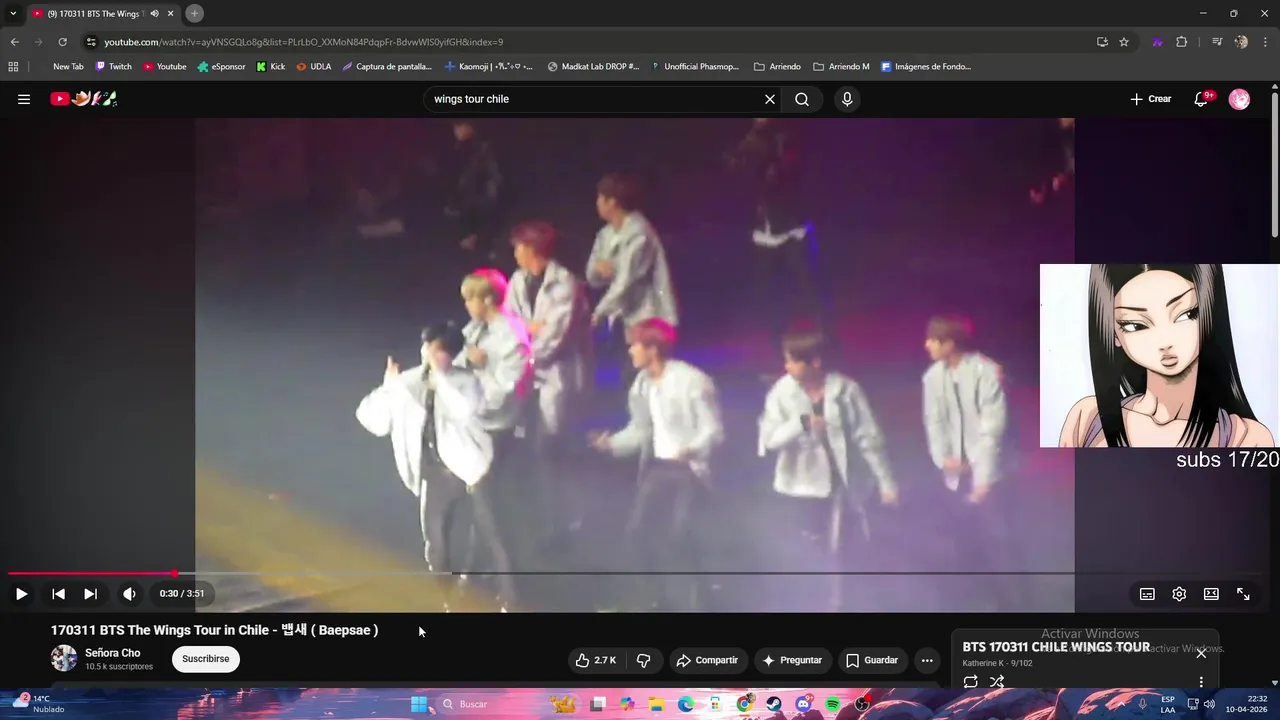Like the video with 2.7 K likes
This screenshot has height=720, width=1280.
coord(595,660)
